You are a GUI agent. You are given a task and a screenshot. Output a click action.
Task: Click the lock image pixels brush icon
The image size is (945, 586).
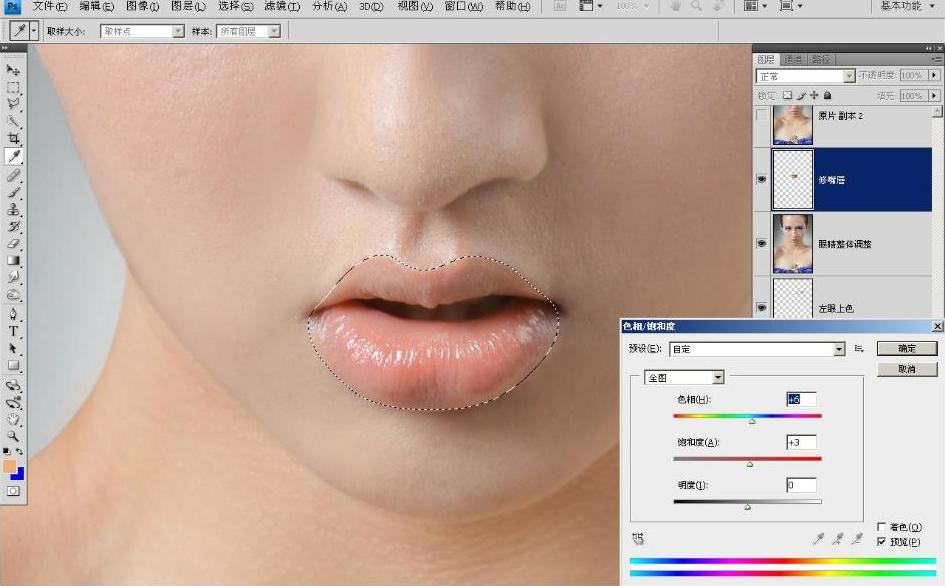[801, 95]
